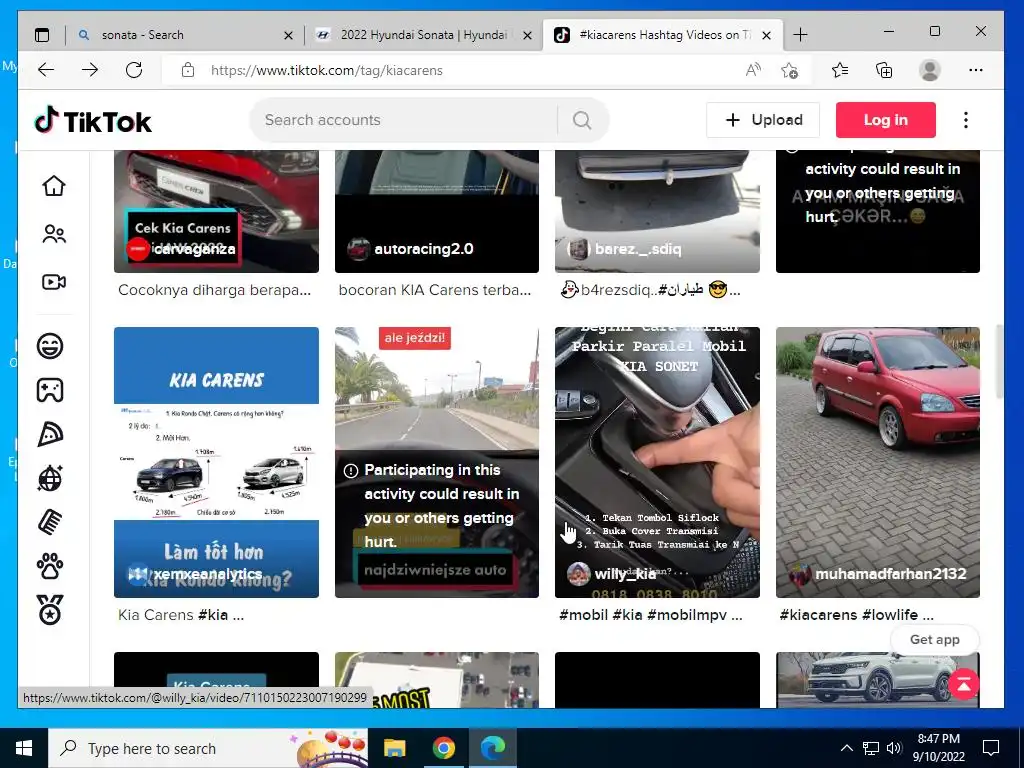The image size is (1024, 768).
Task: View site information via lock icon
Action: [x=188, y=70]
